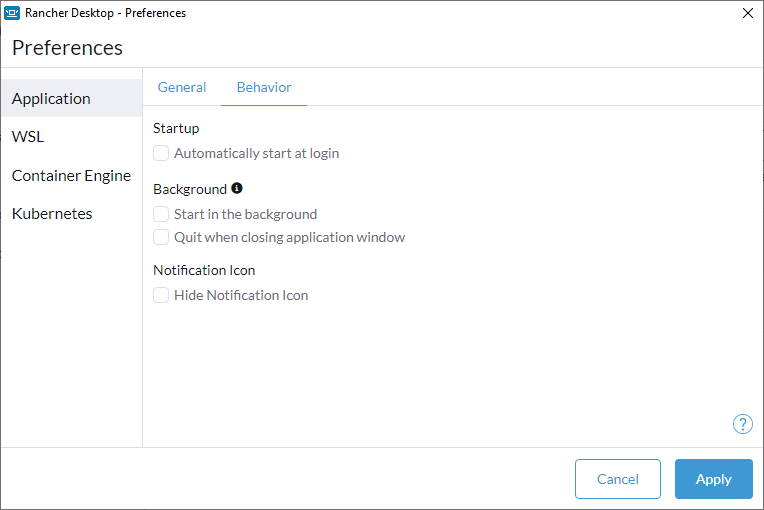Open the Container Engine preferences section
764x510 pixels.
[72, 175]
